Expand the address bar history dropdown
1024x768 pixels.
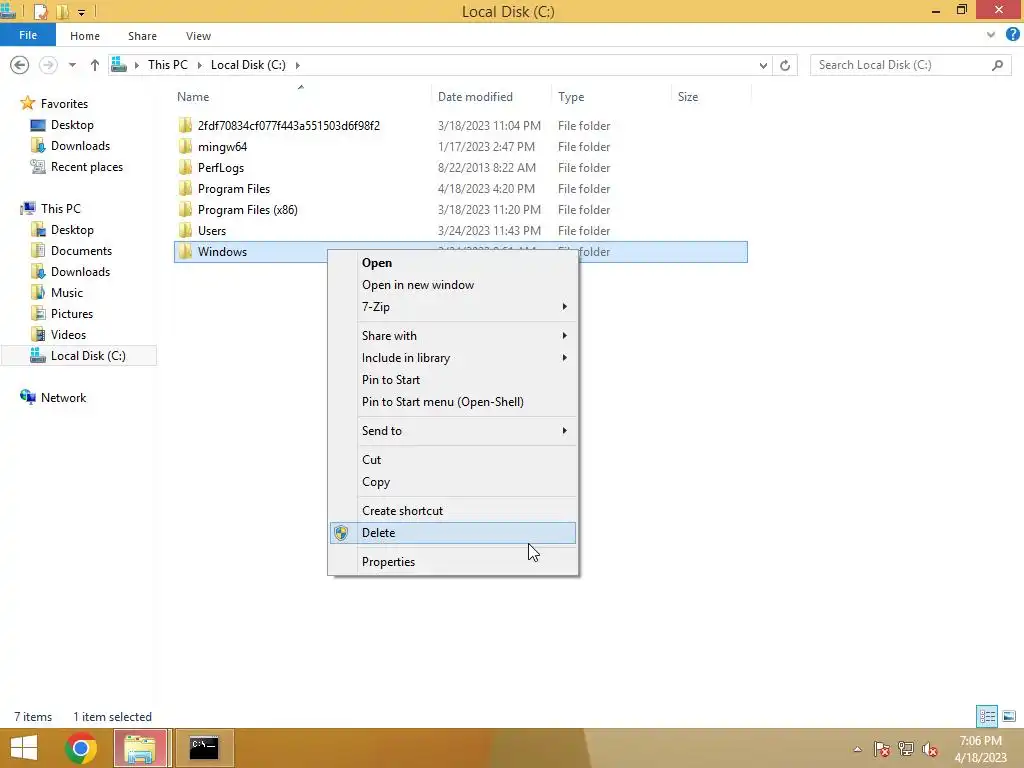763,65
